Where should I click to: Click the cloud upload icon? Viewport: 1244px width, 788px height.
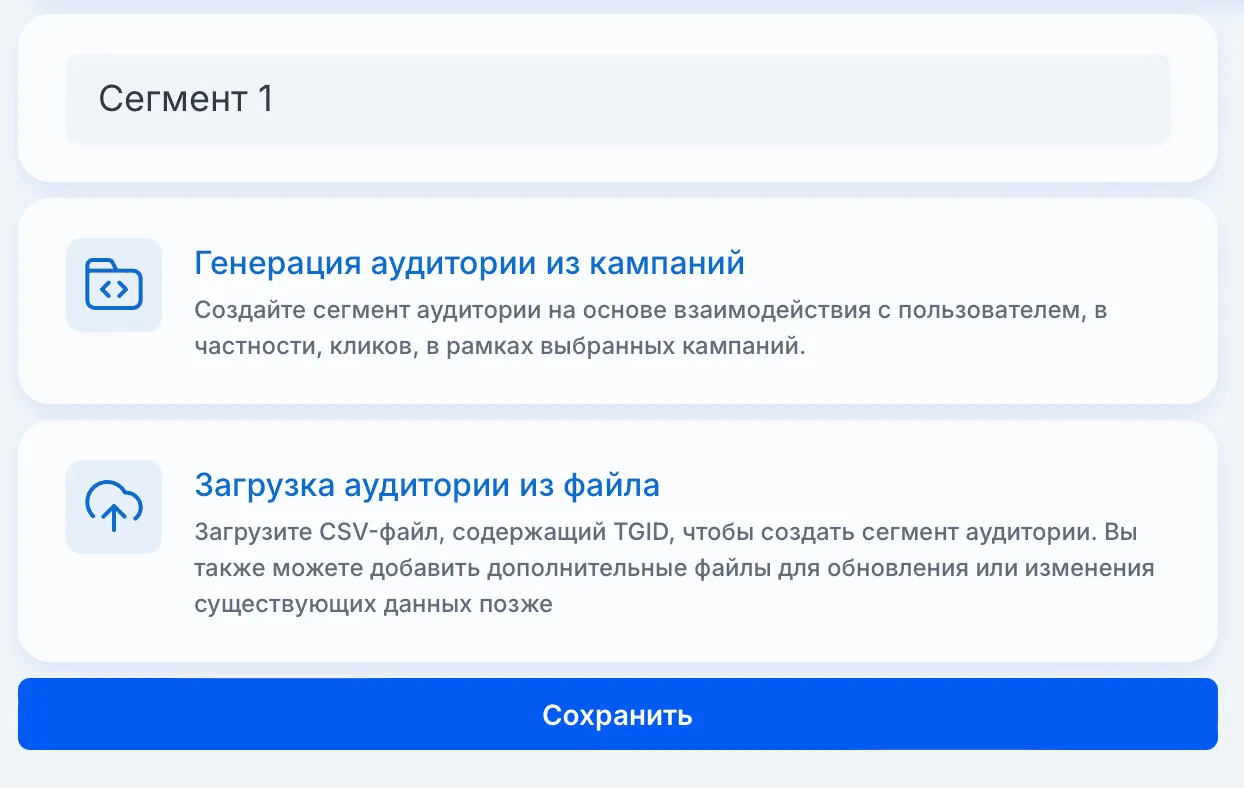coord(114,506)
